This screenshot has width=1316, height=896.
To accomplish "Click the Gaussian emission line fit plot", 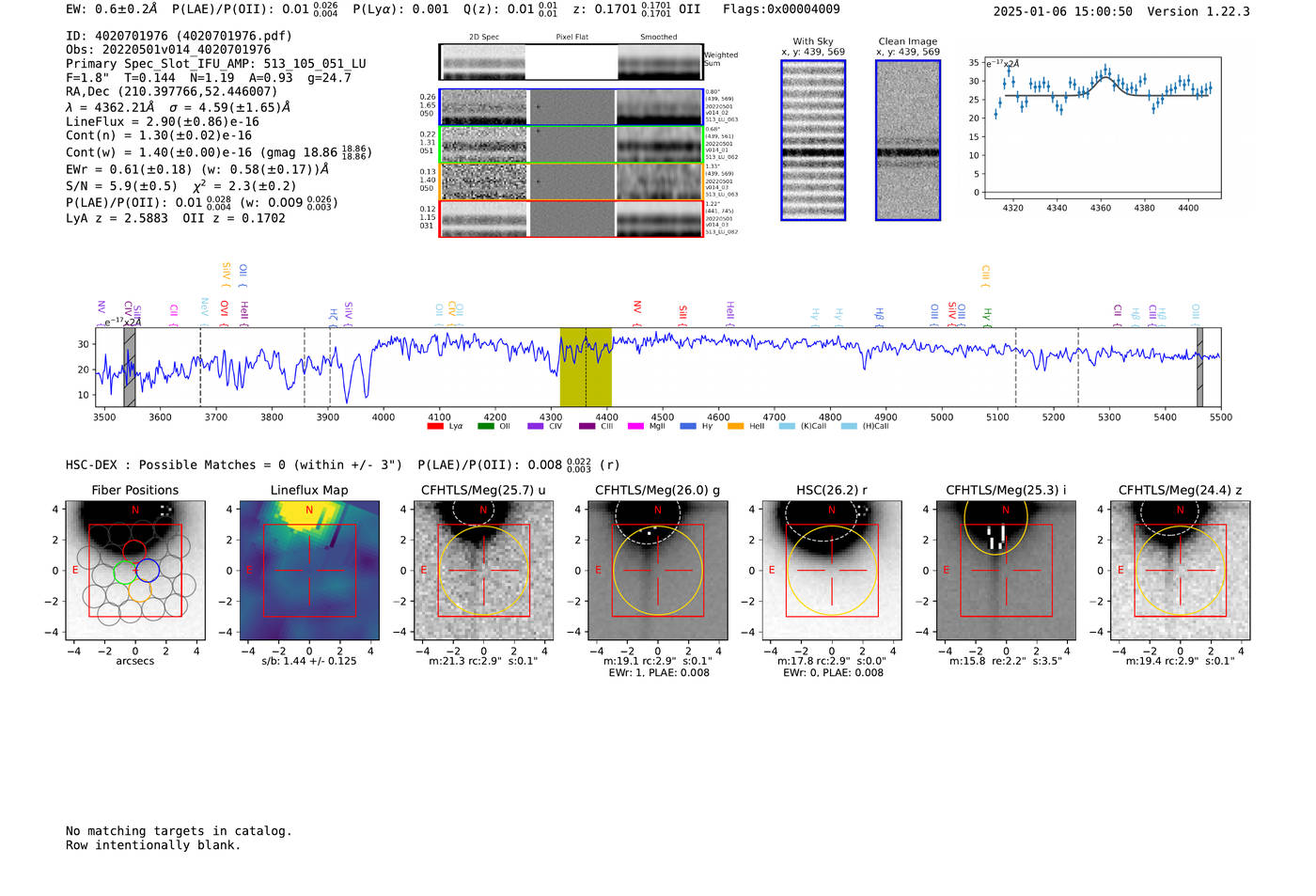I will (1102, 128).
